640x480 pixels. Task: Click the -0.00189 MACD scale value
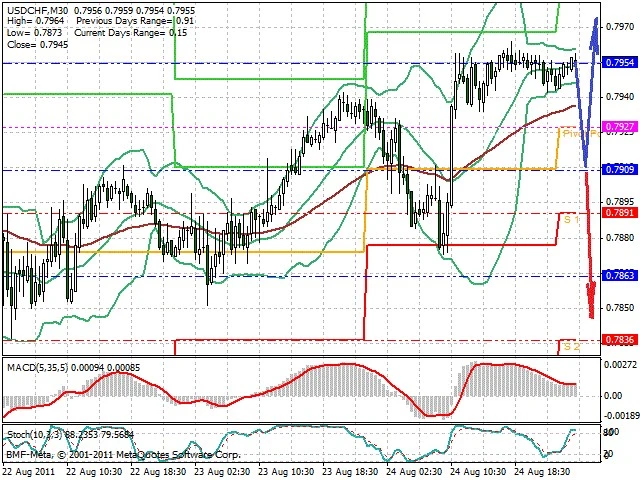pyautogui.click(x=620, y=416)
